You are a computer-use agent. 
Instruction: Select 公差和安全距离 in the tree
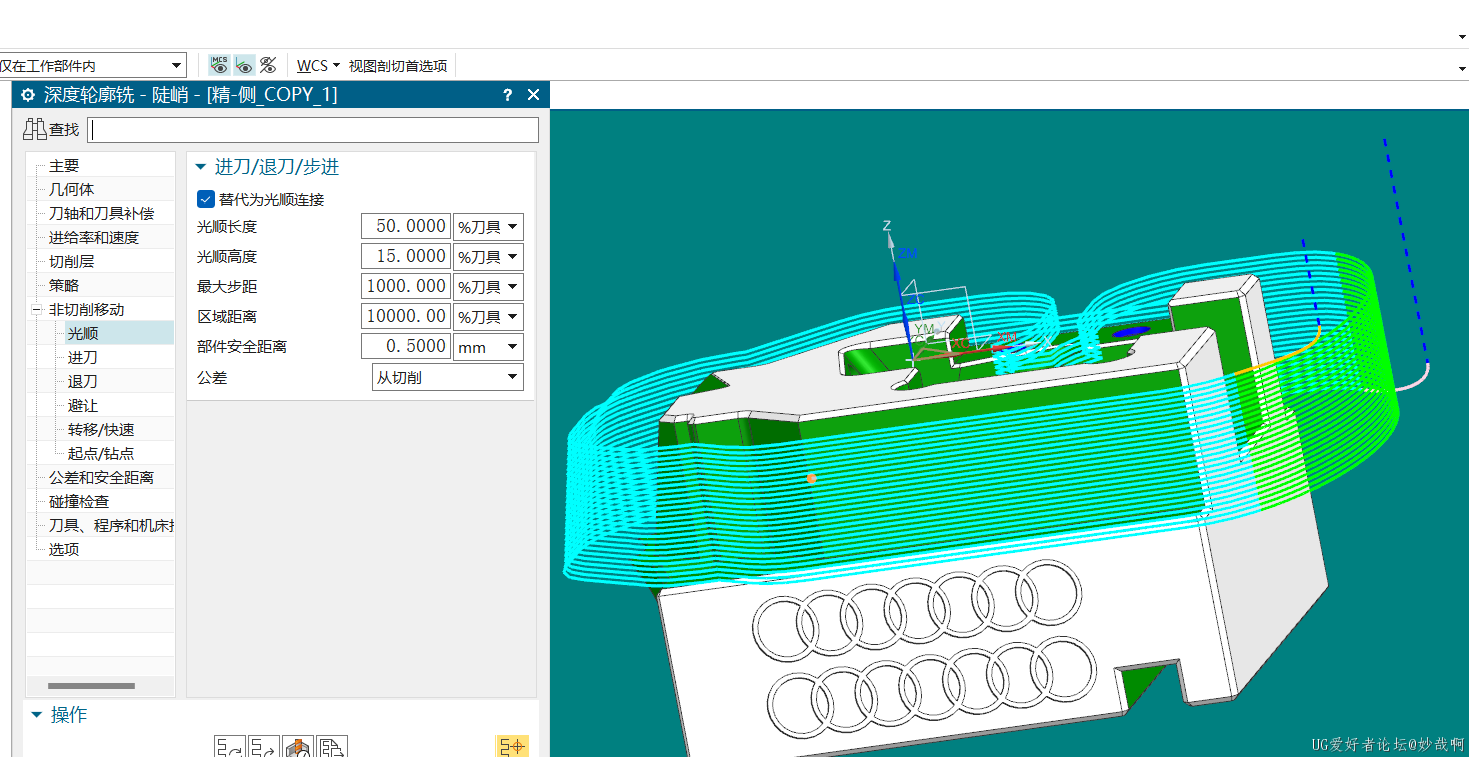coord(102,478)
